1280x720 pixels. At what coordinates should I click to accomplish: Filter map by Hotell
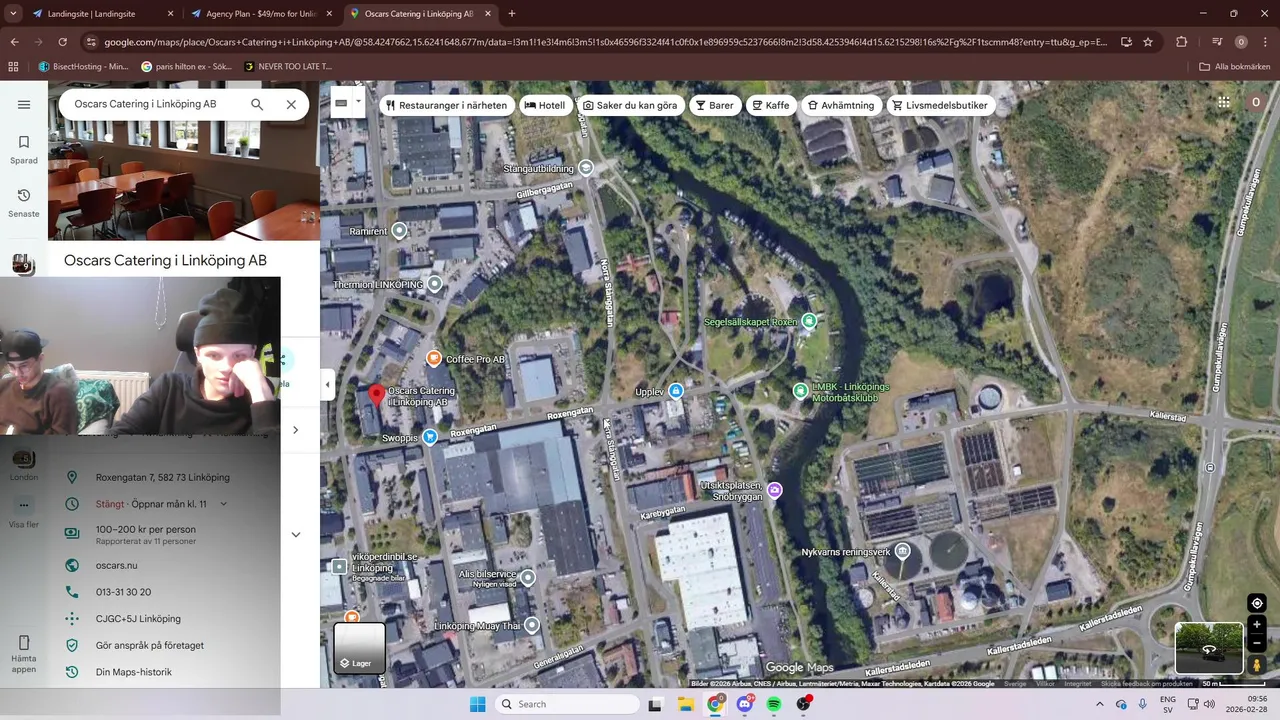[545, 105]
